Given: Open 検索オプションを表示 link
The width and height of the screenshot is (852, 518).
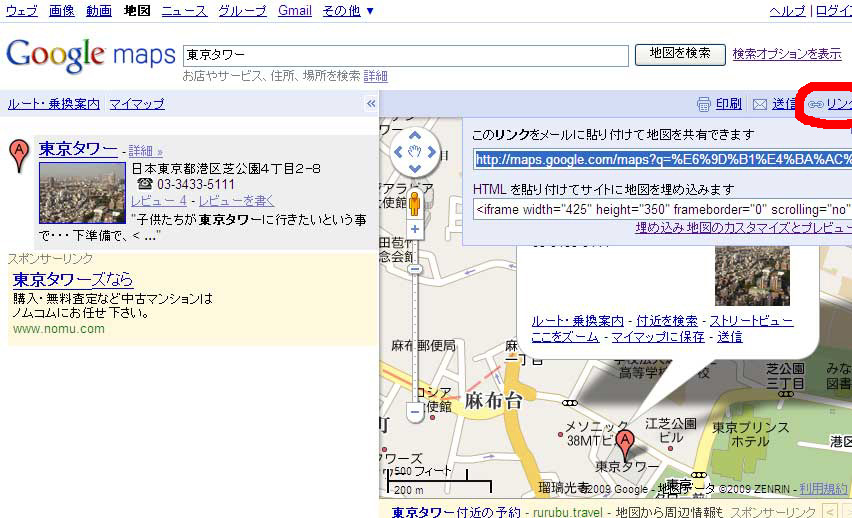Looking at the screenshot, I should 787,54.
